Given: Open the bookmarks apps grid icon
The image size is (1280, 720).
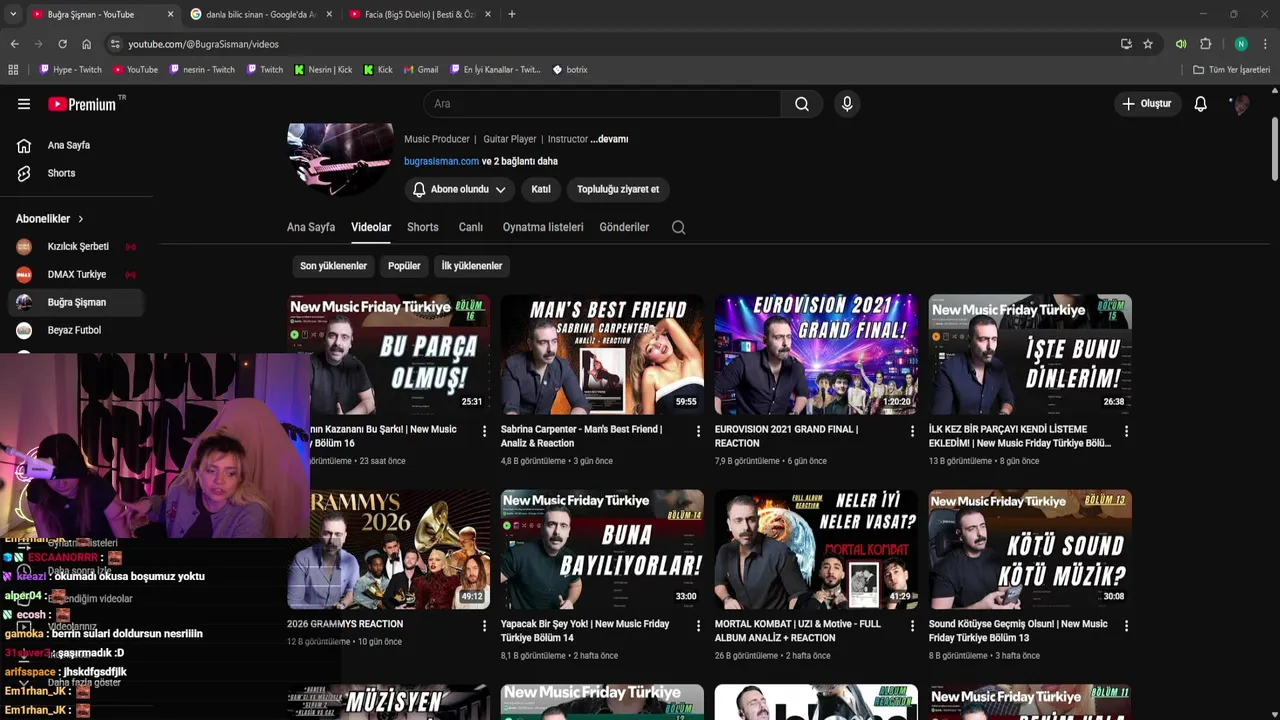Looking at the screenshot, I should (x=13, y=70).
